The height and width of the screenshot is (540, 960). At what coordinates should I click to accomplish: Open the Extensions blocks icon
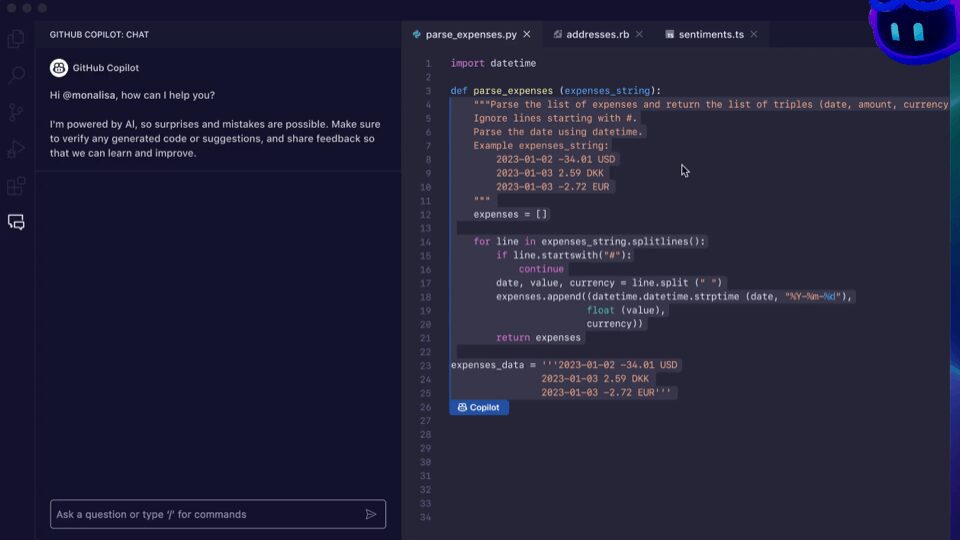pyautogui.click(x=16, y=186)
